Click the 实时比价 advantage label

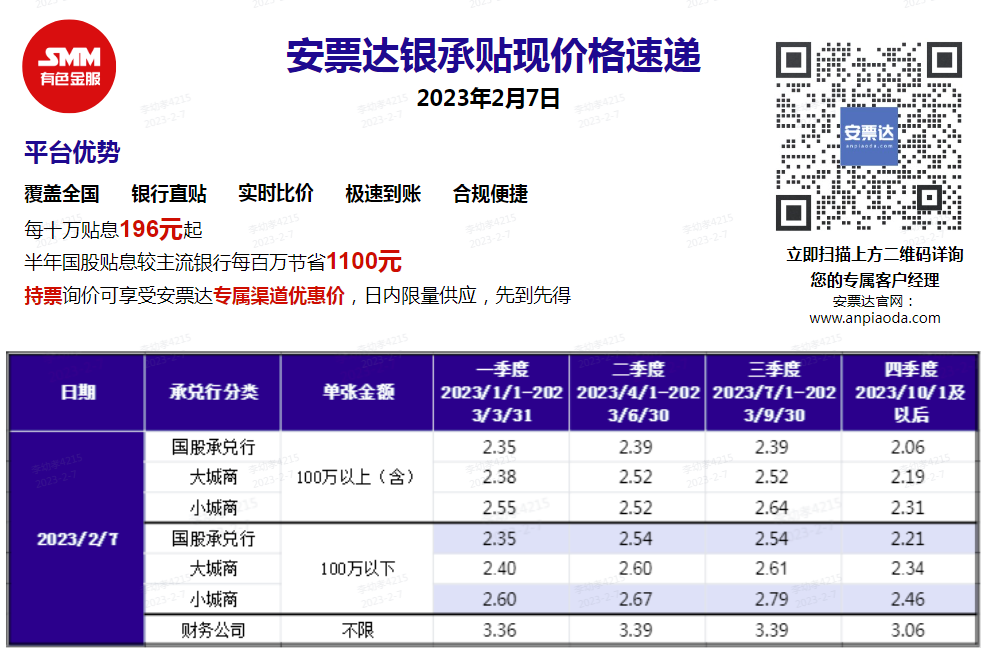point(275,193)
